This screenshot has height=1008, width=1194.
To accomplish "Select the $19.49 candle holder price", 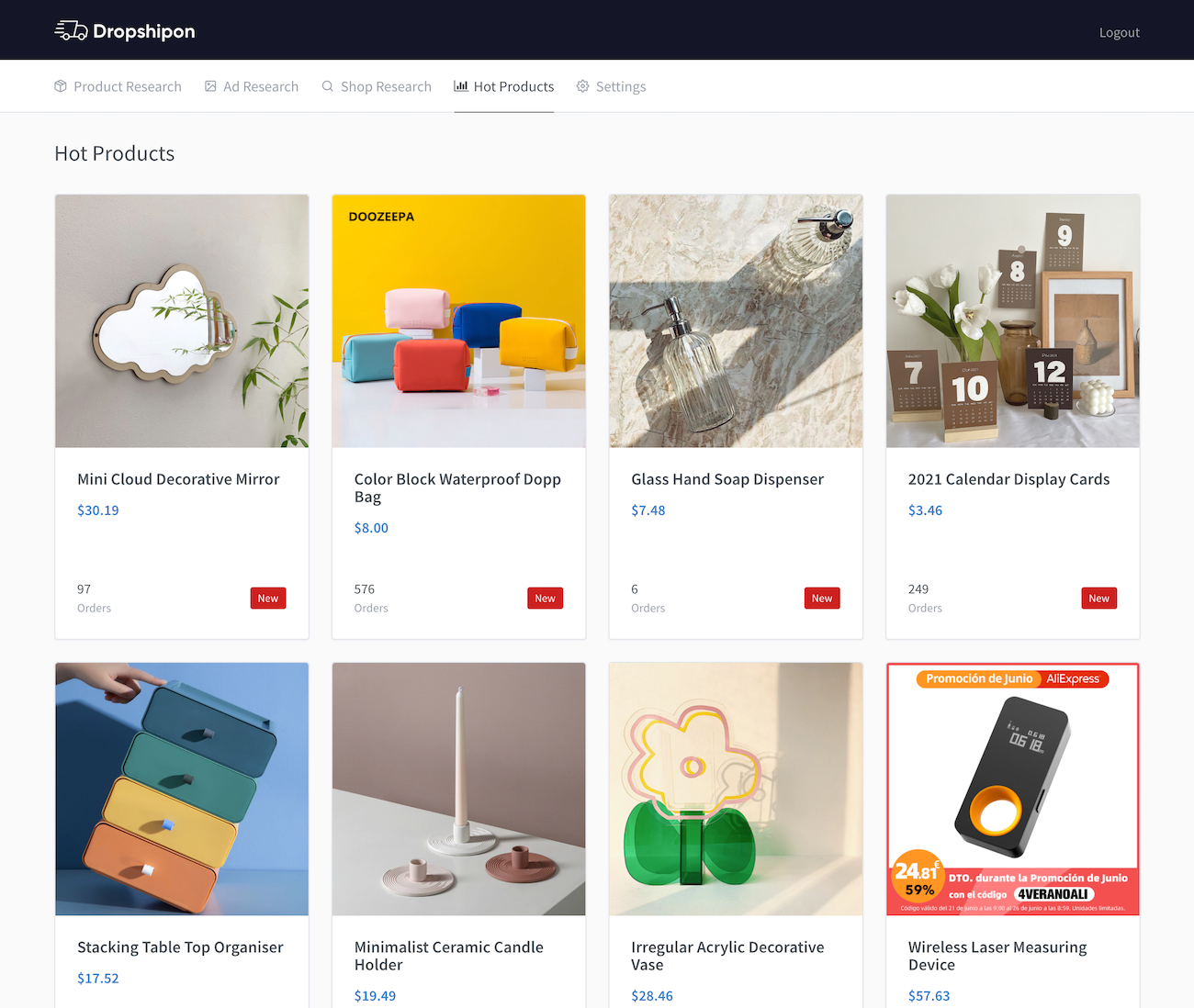I will (x=375, y=996).
